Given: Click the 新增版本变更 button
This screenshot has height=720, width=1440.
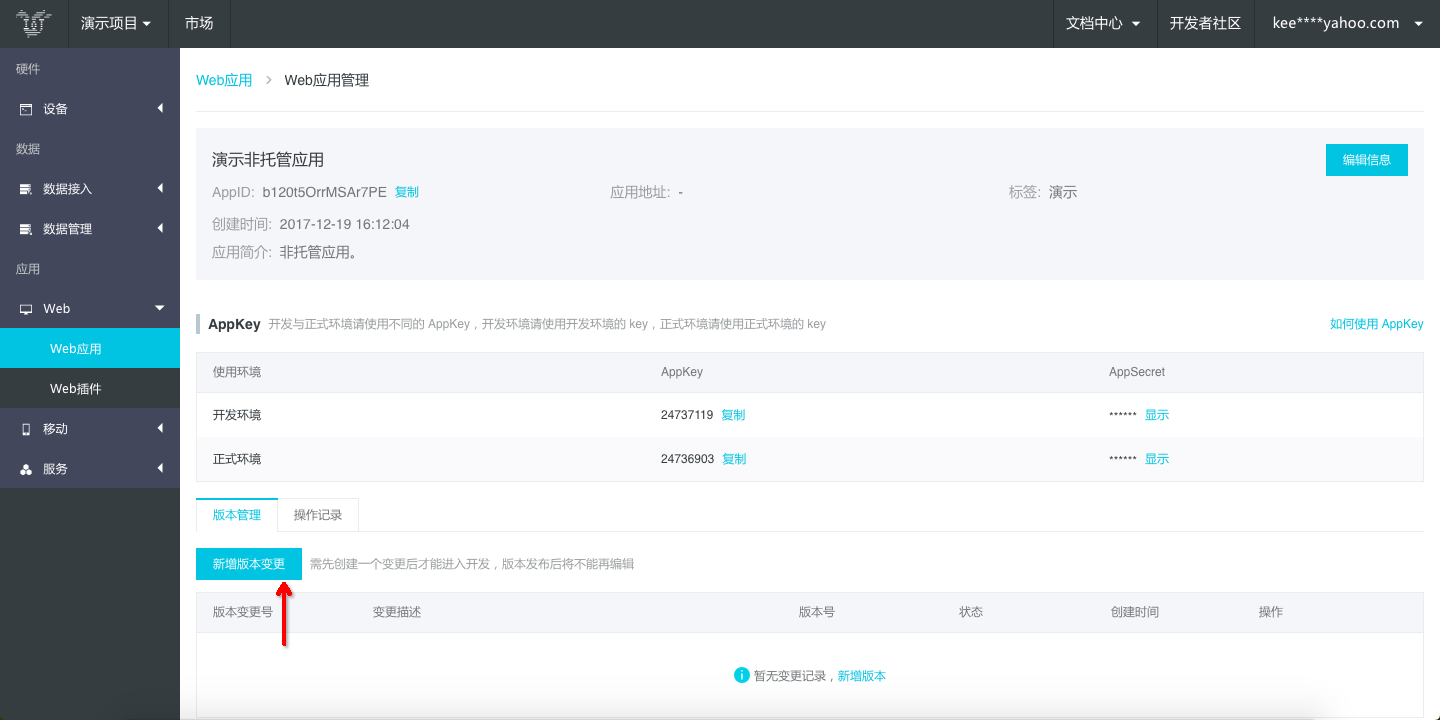Looking at the screenshot, I should (x=249, y=564).
